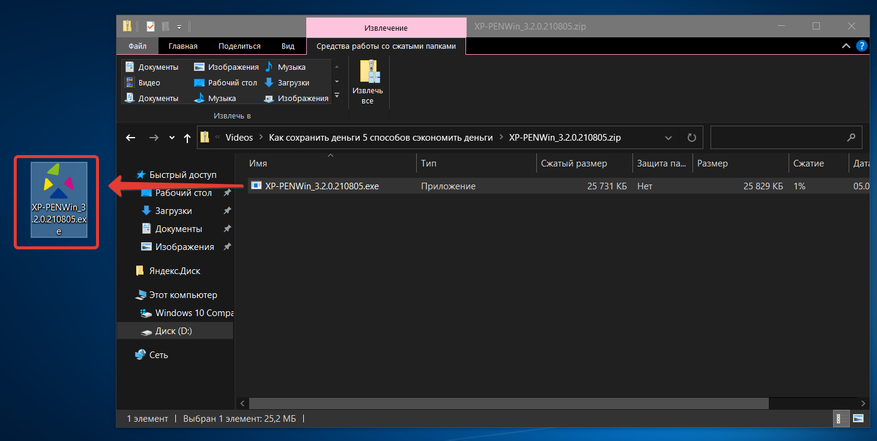
Task: Refresh the current folder view
Action: tap(692, 138)
